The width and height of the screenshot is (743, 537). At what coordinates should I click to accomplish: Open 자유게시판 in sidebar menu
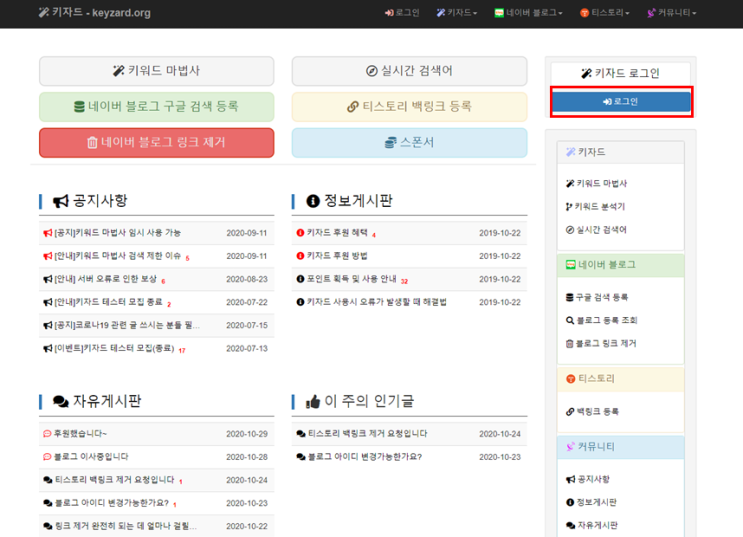click(x=592, y=525)
